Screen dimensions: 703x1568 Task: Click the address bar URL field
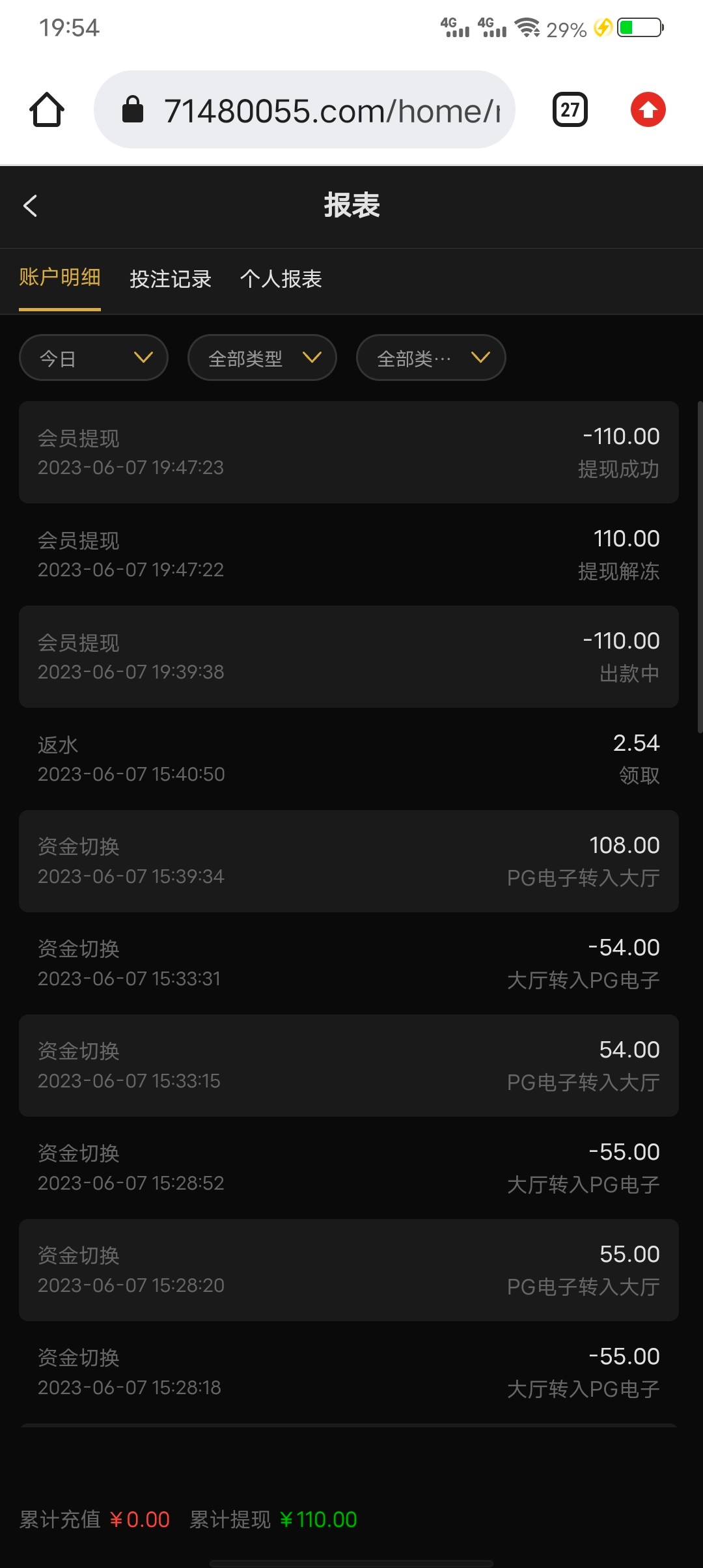pyautogui.click(x=332, y=111)
